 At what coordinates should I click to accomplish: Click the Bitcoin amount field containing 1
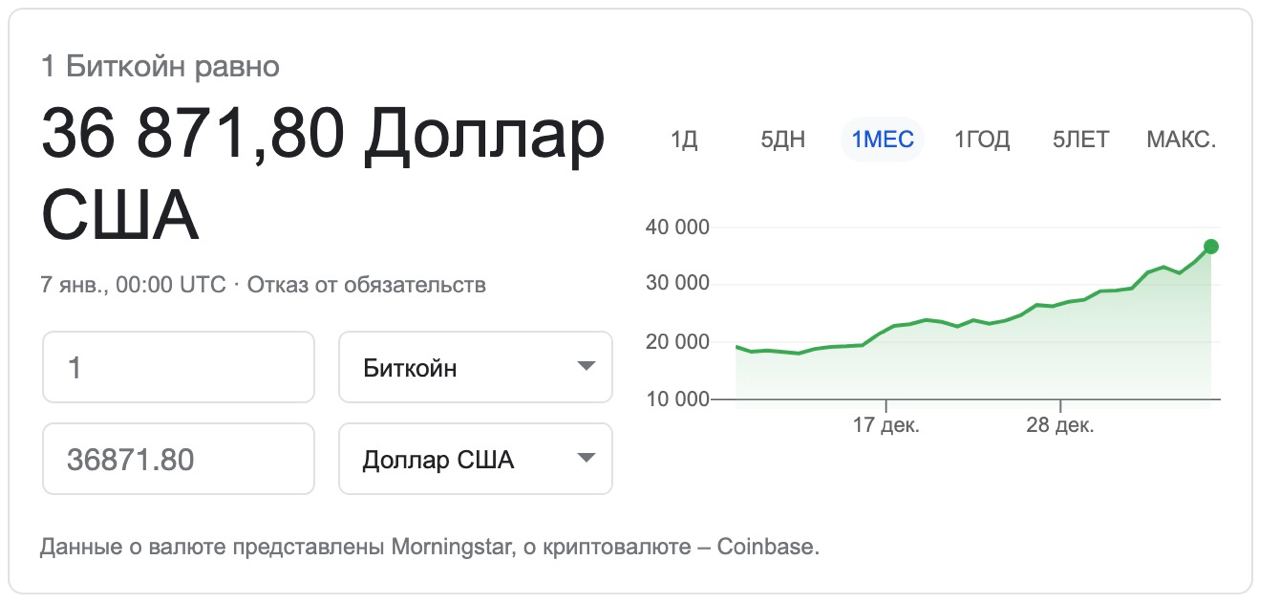(178, 367)
